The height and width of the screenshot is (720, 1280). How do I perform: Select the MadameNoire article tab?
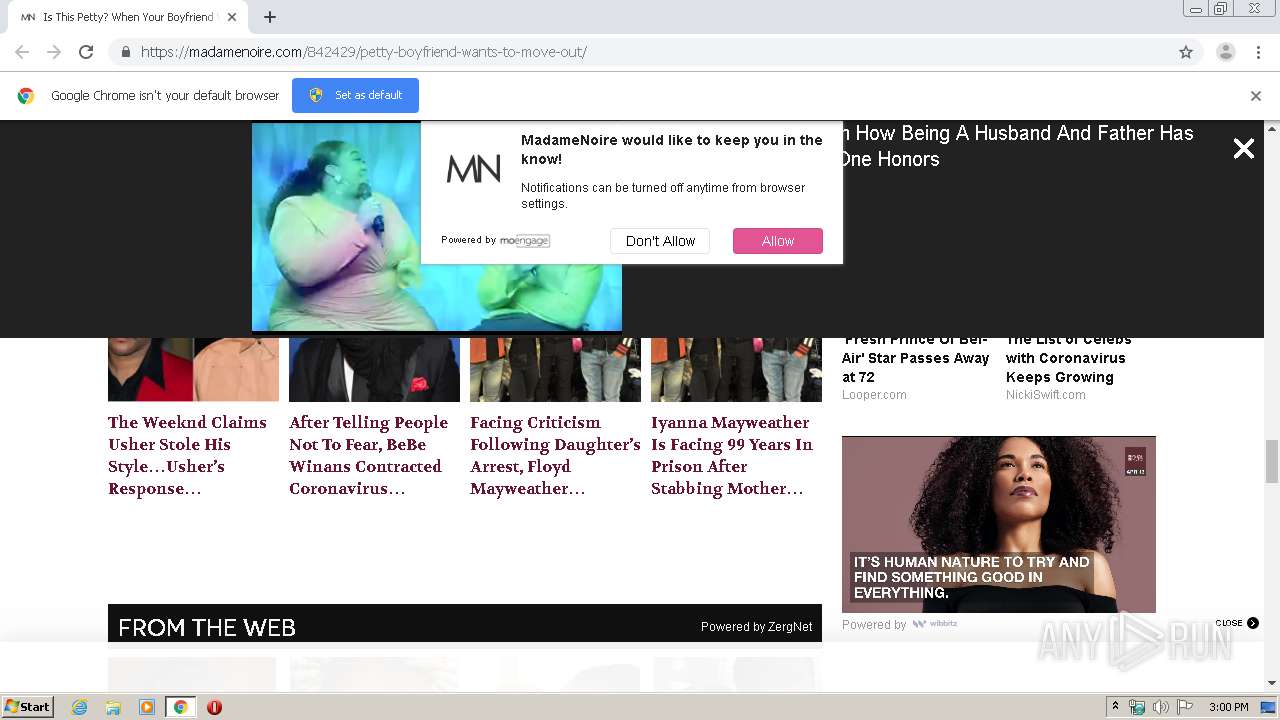pos(128,17)
